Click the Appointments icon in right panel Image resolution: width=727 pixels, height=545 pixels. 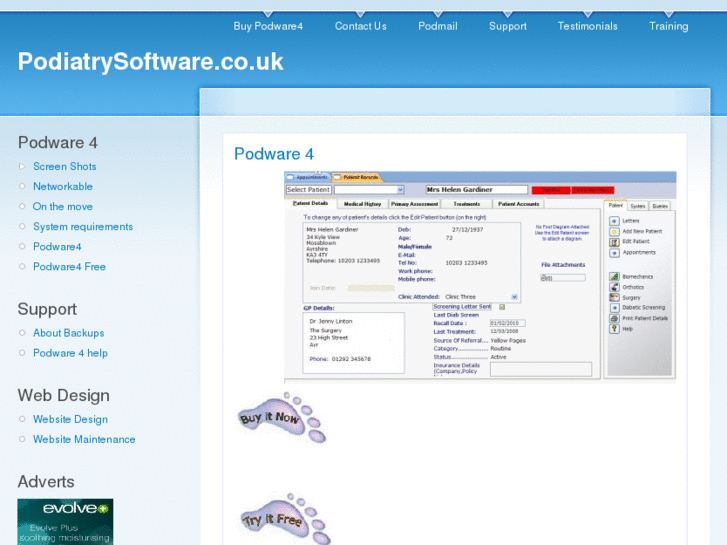click(x=614, y=253)
